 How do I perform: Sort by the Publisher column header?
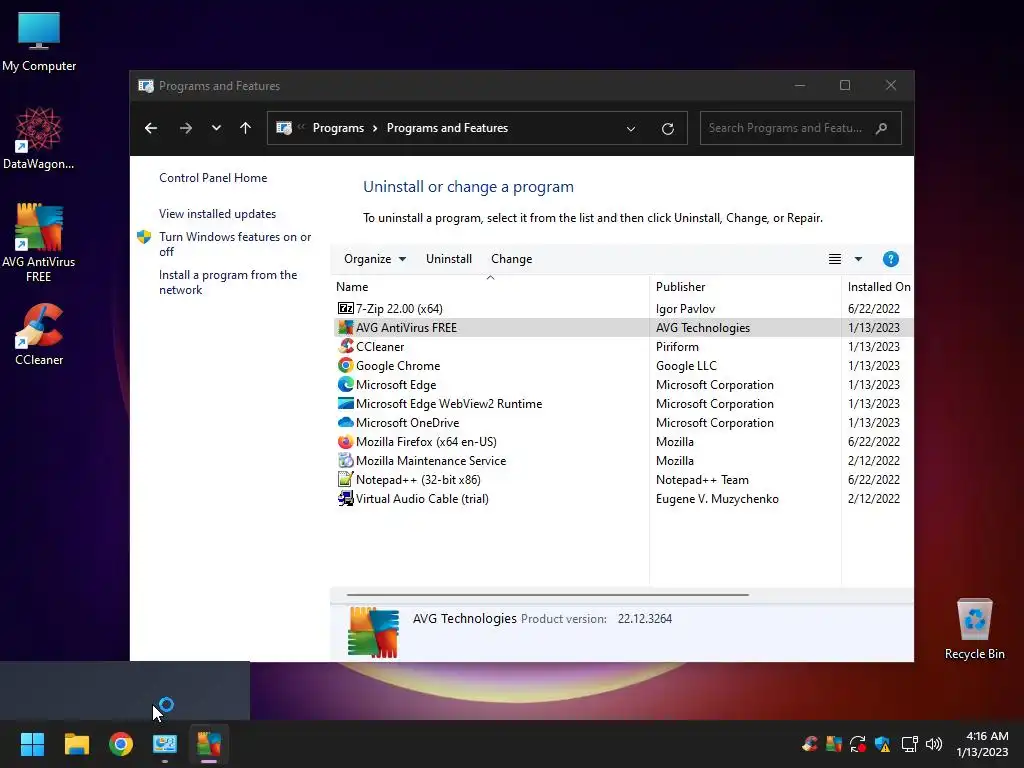click(746, 287)
